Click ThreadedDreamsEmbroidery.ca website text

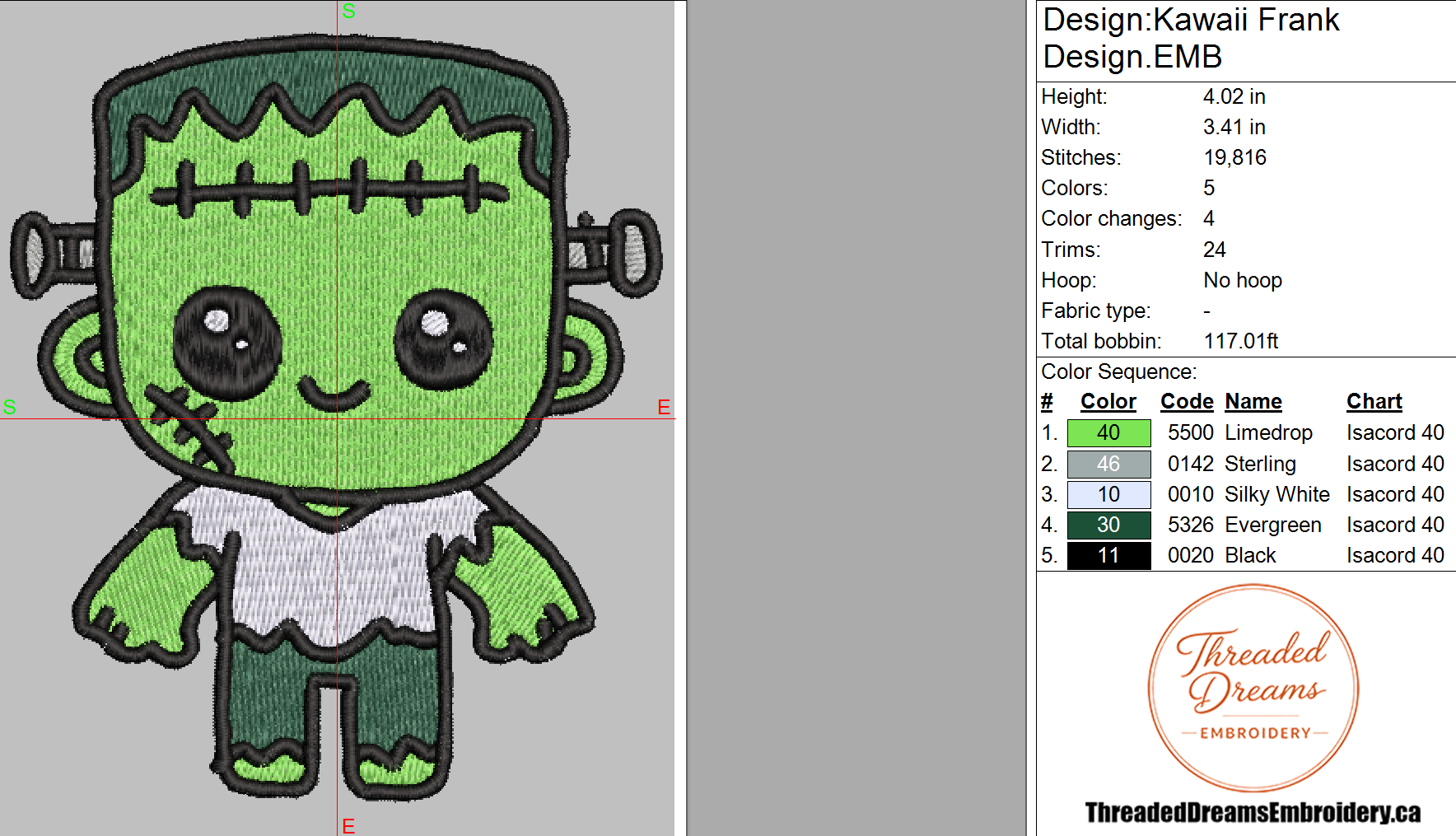1253,813
